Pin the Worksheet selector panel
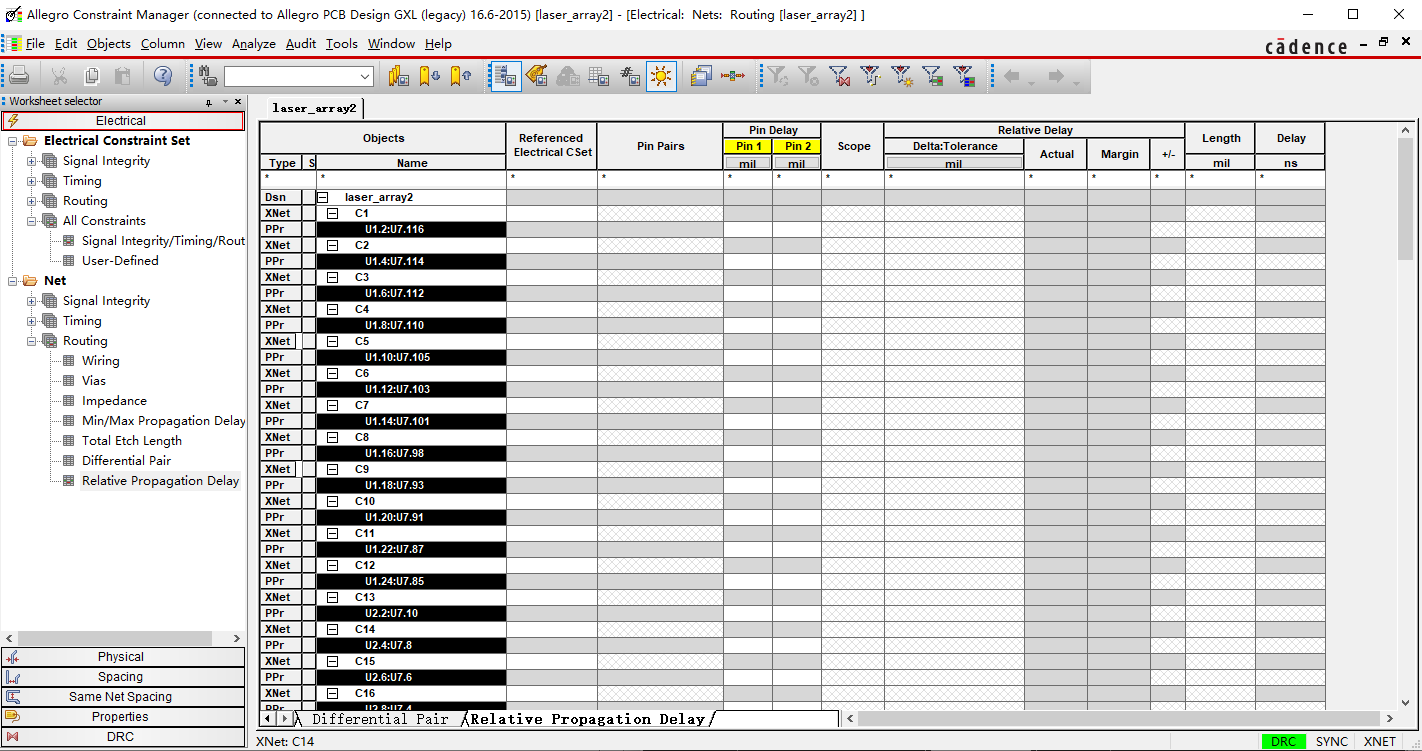 click(x=209, y=102)
